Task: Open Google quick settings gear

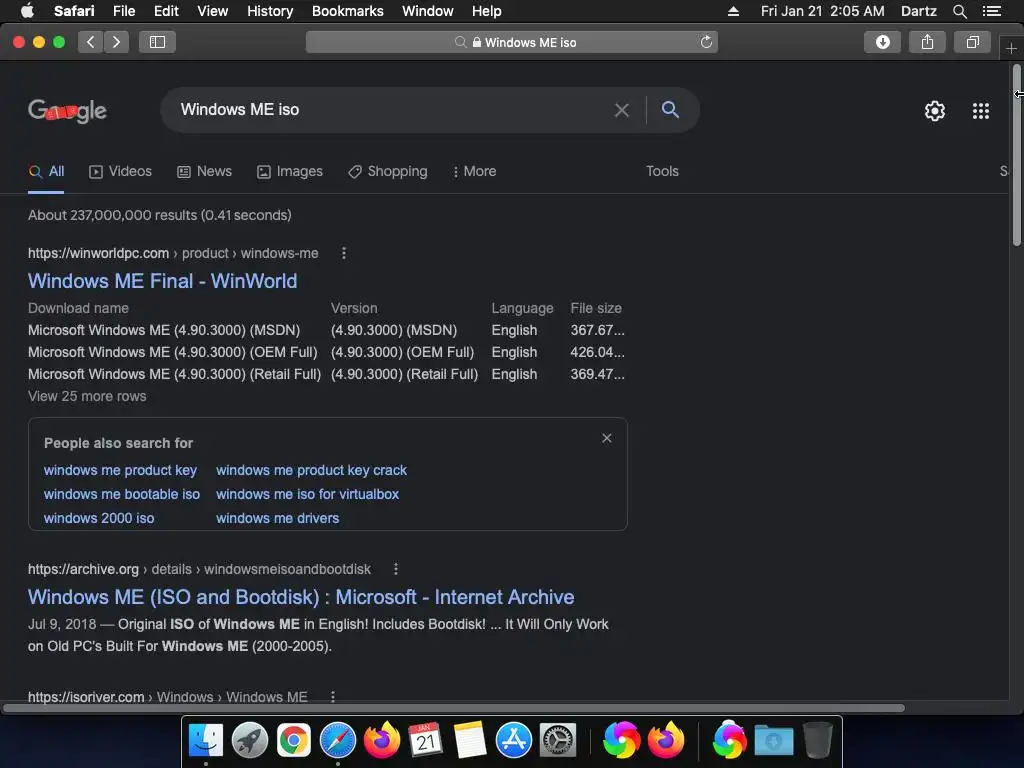Action: [935, 111]
